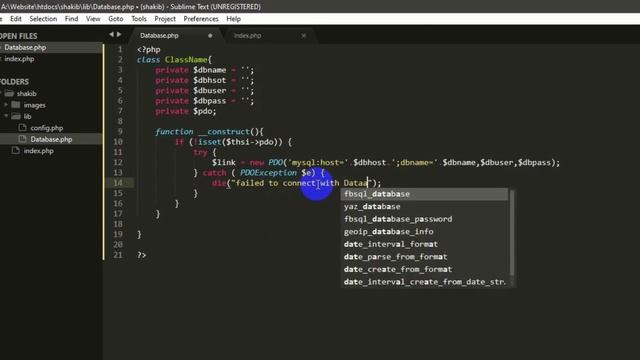Go to previous tab with left arrow
Viewport: 640px width, 360px height.
tap(111, 35)
